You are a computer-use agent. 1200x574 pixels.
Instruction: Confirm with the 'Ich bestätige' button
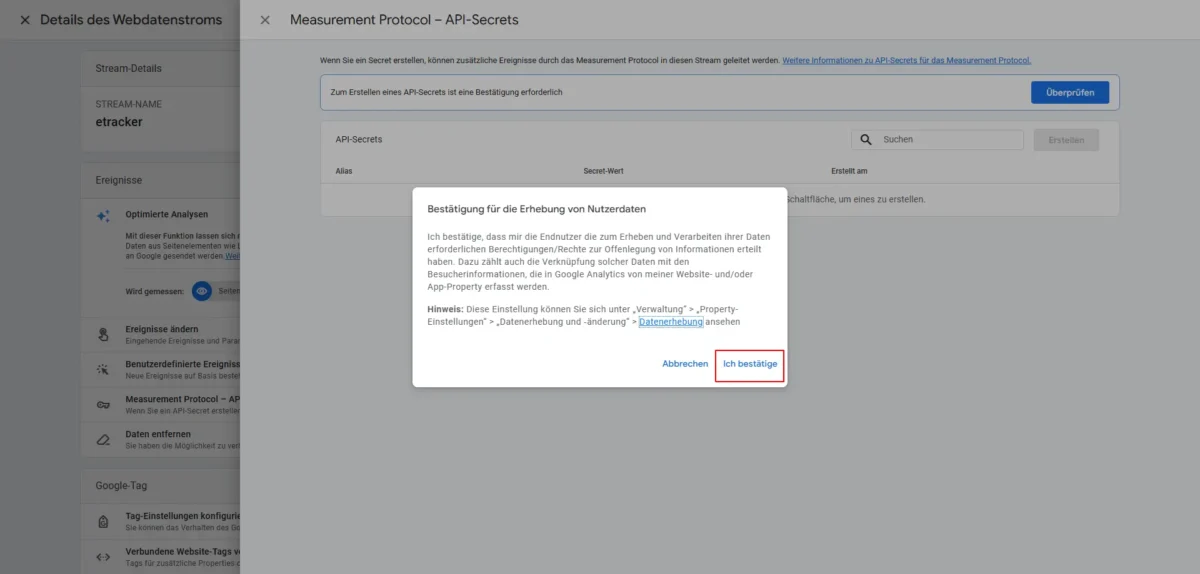coord(750,364)
